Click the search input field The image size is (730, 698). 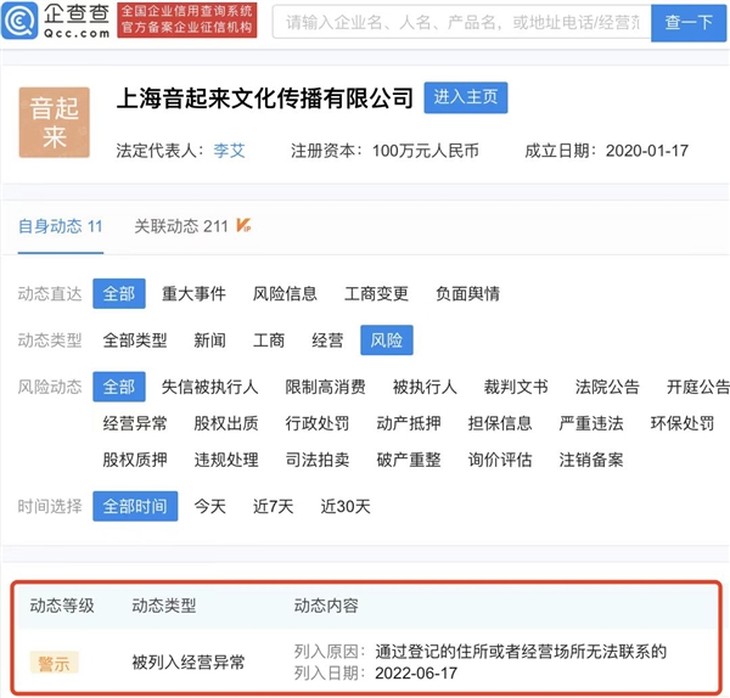(460, 22)
